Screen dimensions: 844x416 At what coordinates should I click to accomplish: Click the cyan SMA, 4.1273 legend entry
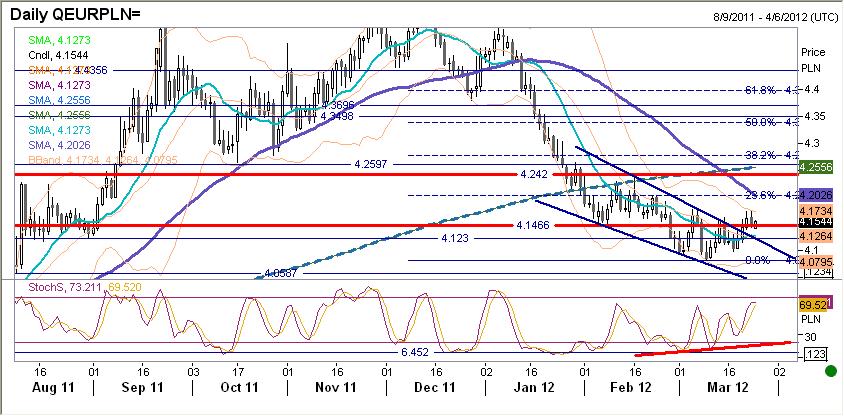tap(58, 130)
